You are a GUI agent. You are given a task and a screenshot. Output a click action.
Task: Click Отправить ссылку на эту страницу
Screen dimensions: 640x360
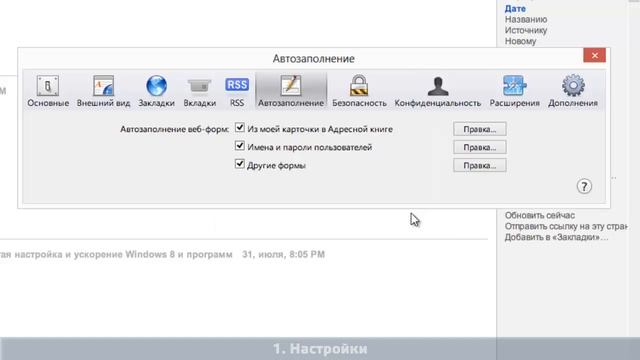pos(566,226)
